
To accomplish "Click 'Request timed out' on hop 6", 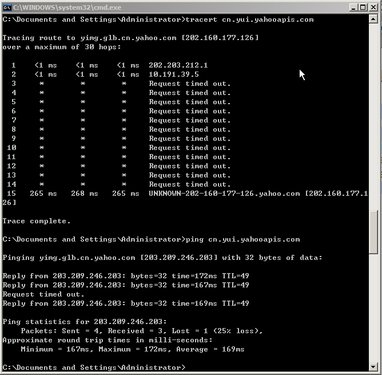I will click(x=190, y=111).
